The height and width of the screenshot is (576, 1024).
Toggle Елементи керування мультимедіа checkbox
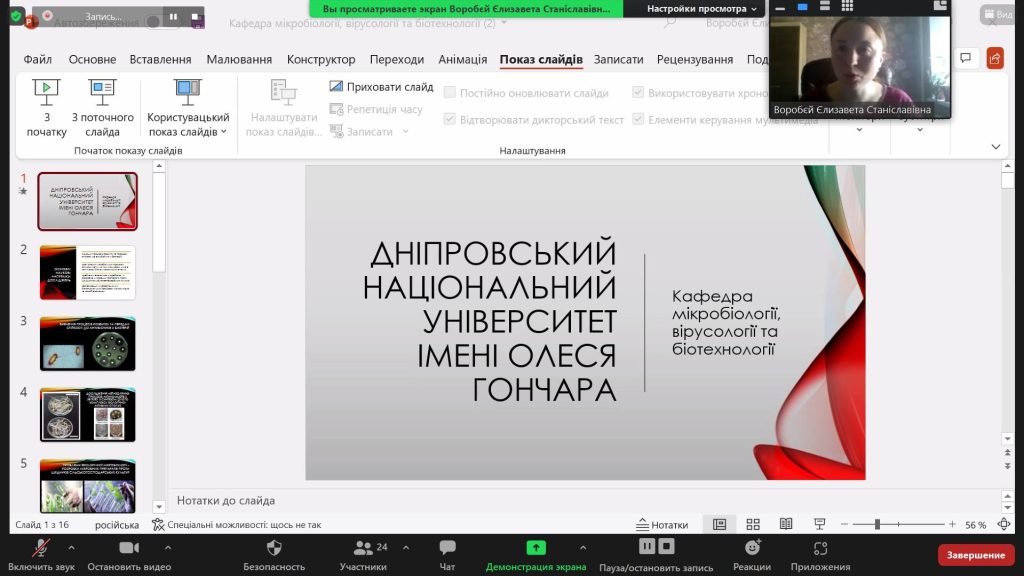click(x=638, y=120)
